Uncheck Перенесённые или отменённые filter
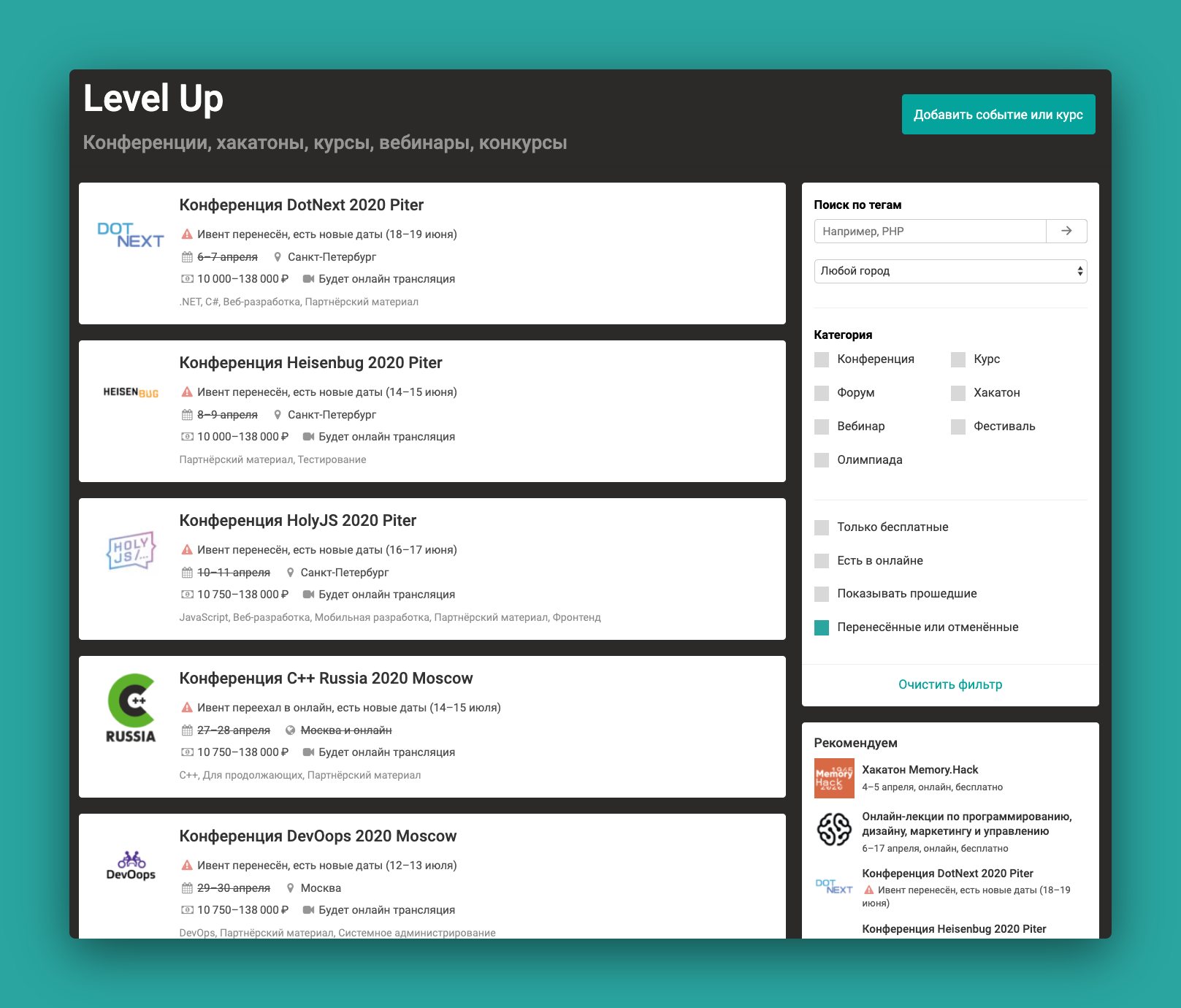 coord(822,627)
